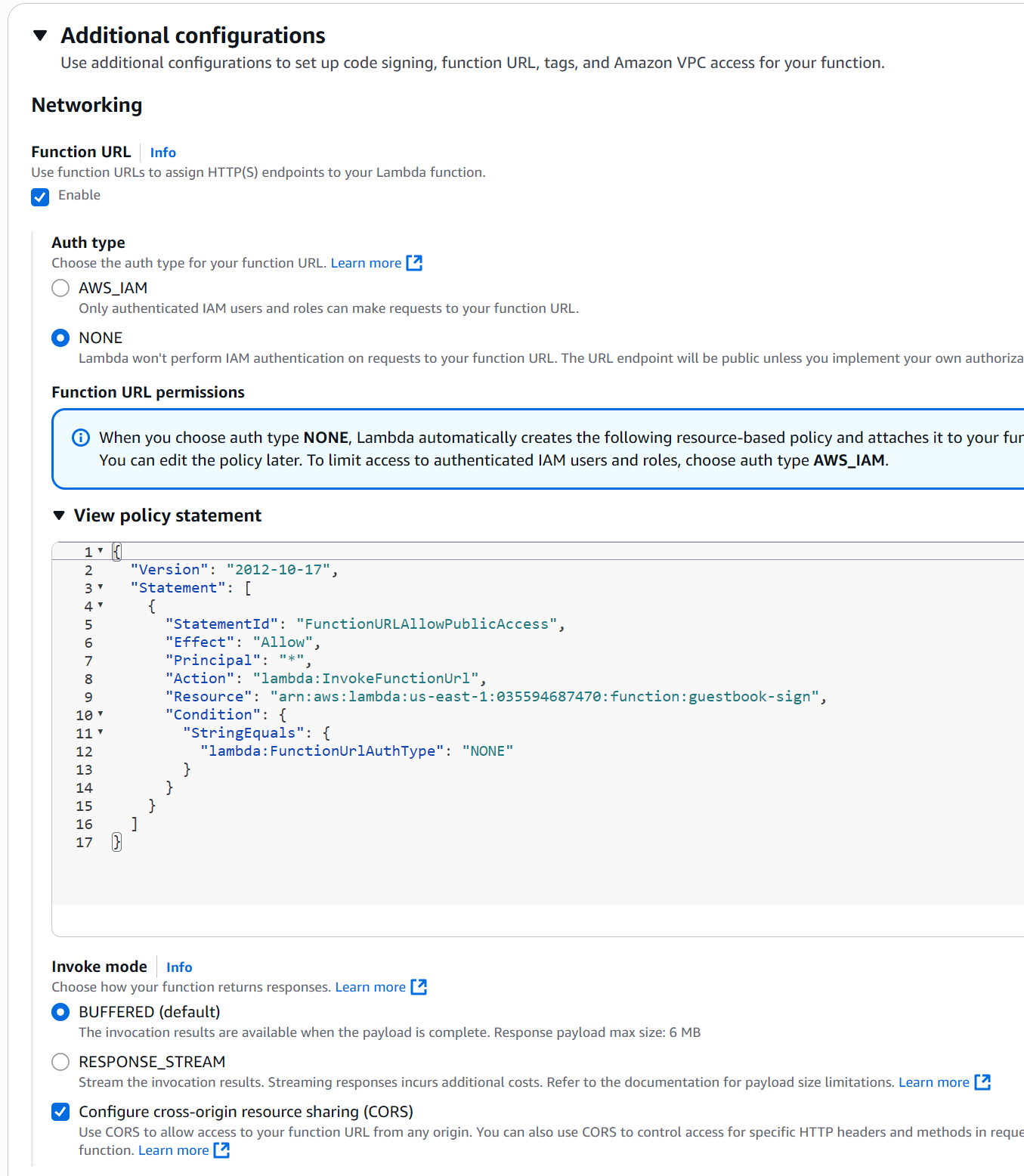Click Learn more under Auth type
Viewport: 1024px width, 1176px height.
tap(366, 263)
